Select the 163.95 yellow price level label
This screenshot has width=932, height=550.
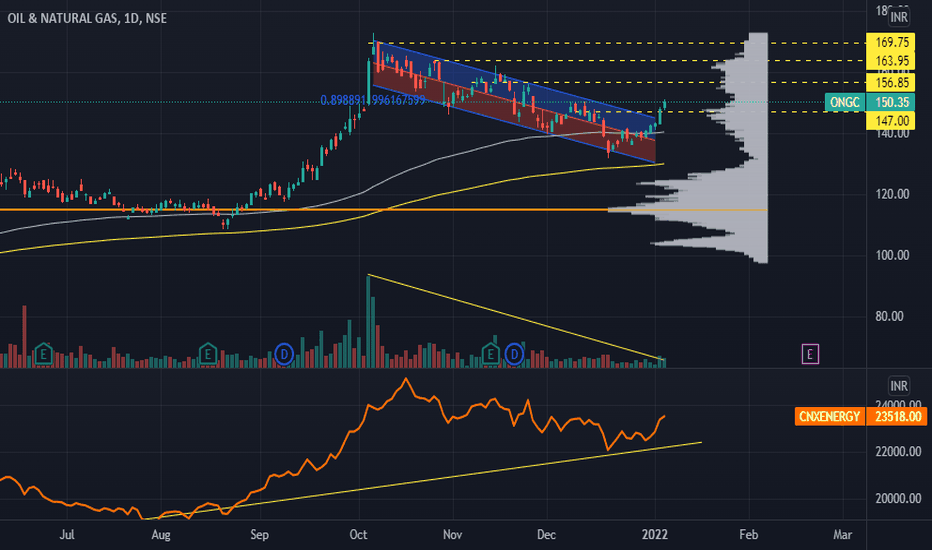click(x=891, y=61)
